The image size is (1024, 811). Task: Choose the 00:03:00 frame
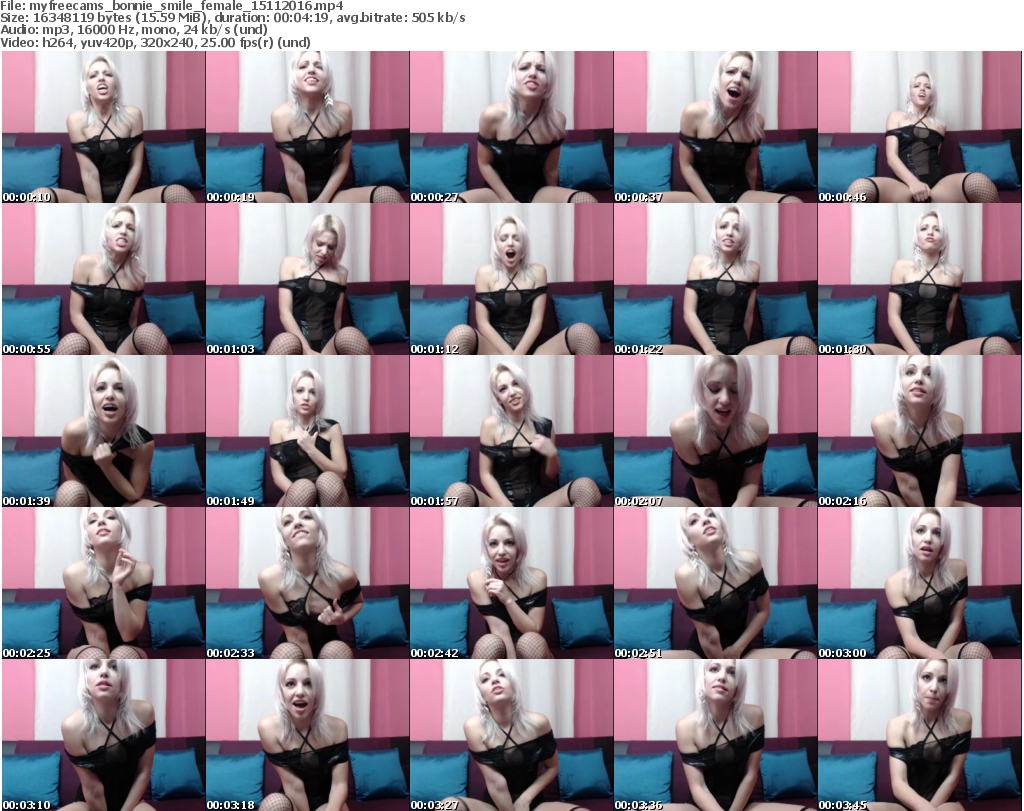(x=920, y=583)
